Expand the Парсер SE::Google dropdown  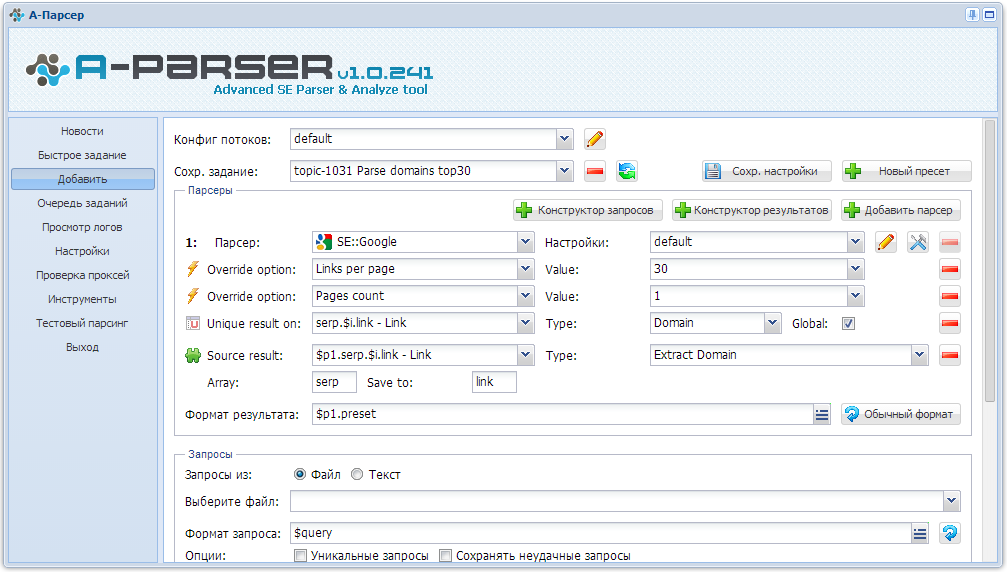pos(525,242)
